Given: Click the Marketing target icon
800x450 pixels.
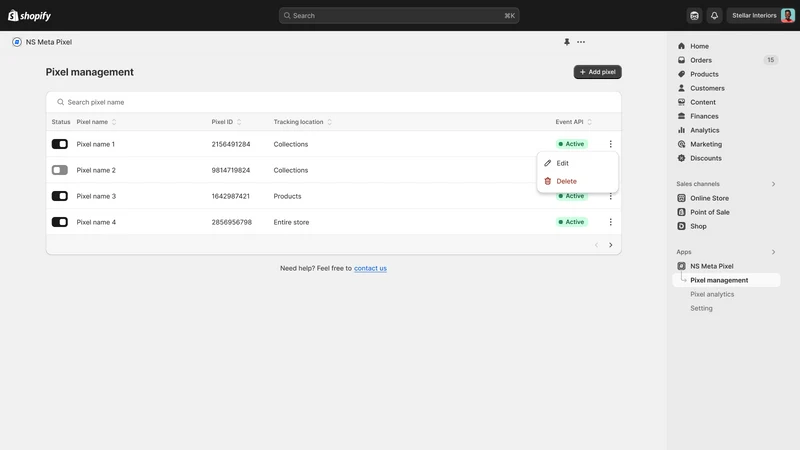Looking at the screenshot, I should click(681, 144).
